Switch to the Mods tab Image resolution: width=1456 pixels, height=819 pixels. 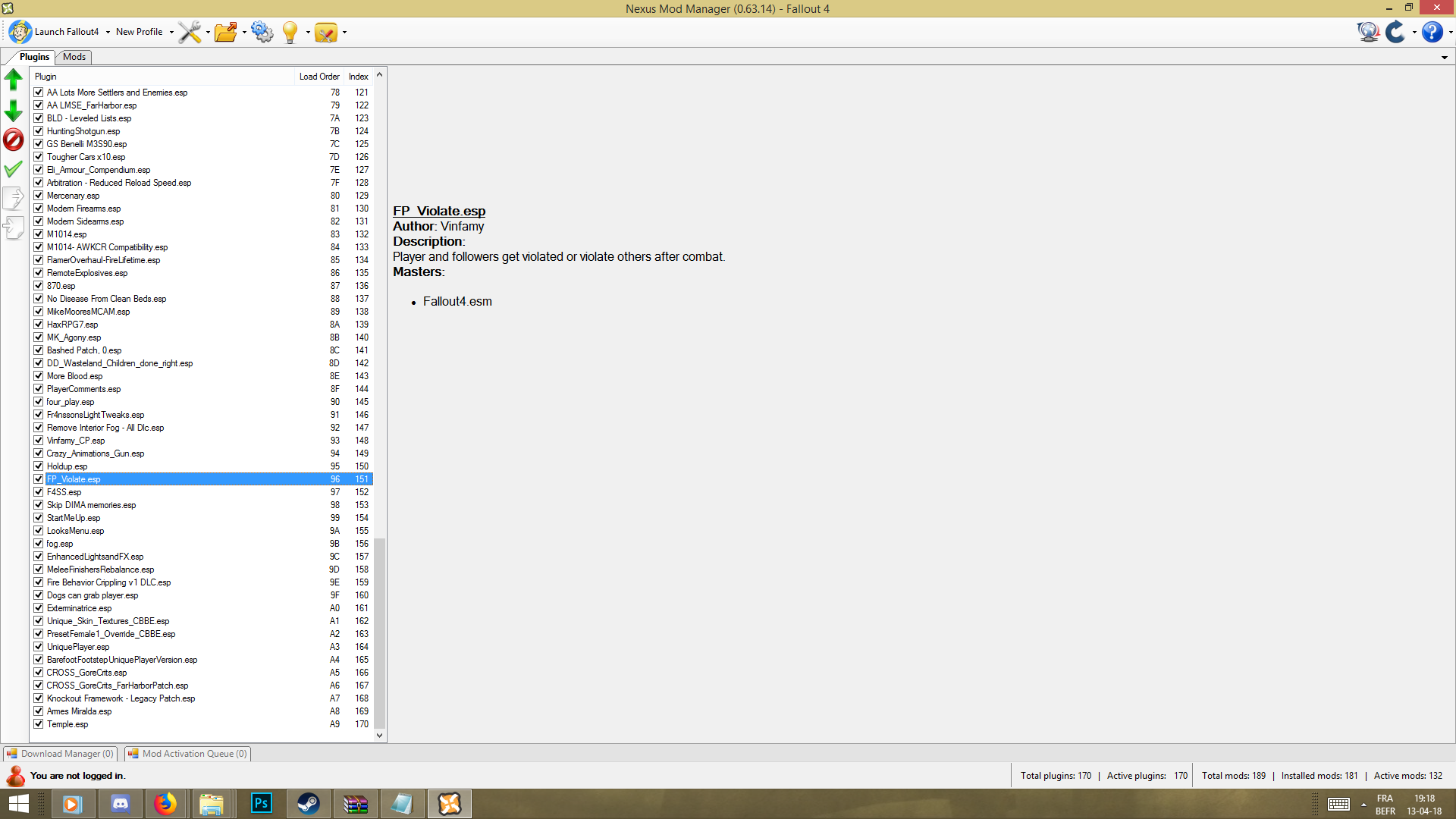click(x=74, y=57)
